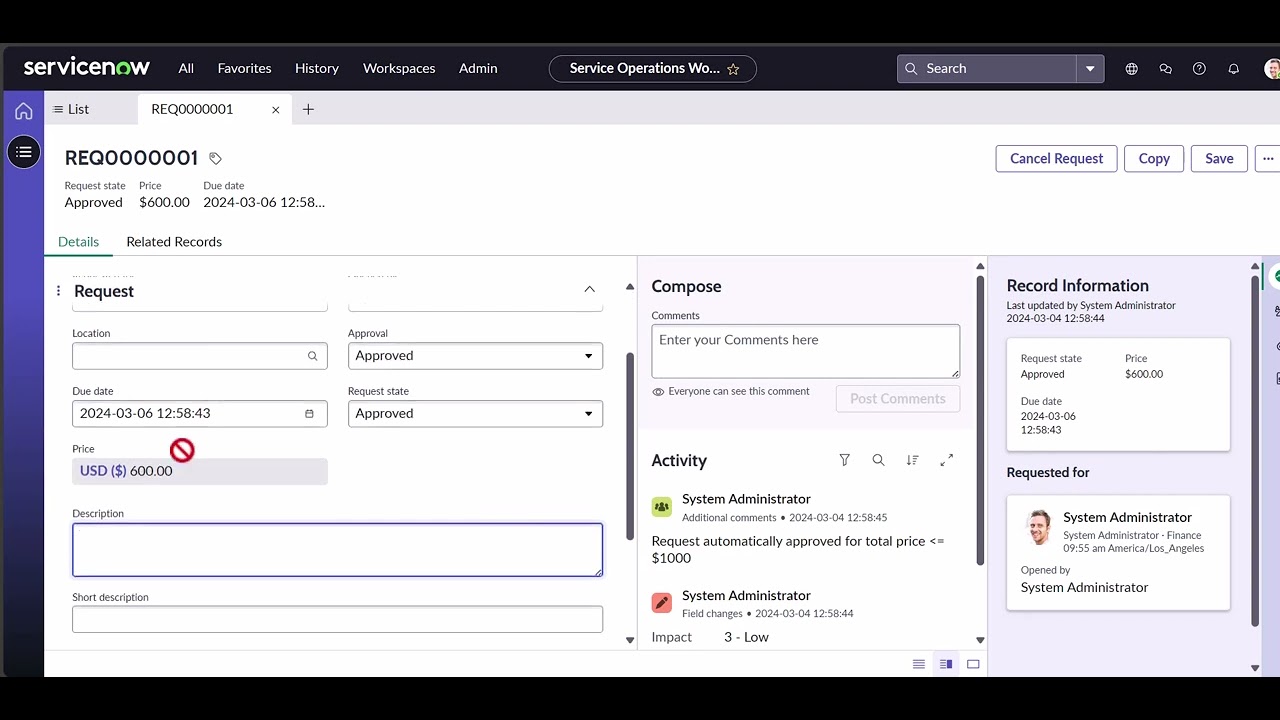
Task: Click the form panel scrollbar thumb
Action: click(630, 445)
